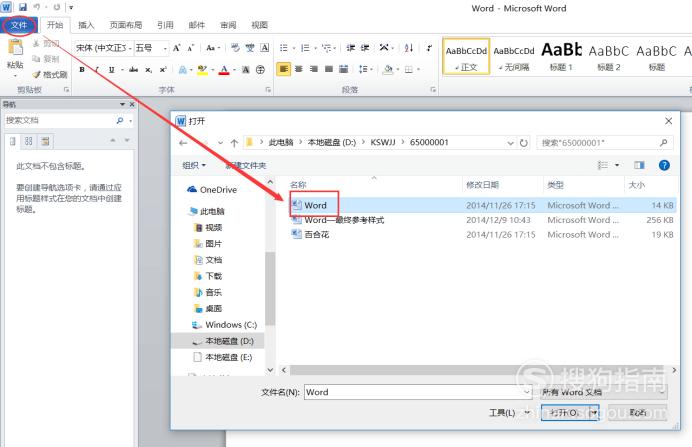Viewport: 692px width, 447px height.
Task: Click the Distributed alignment icon
Action: [343, 69]
